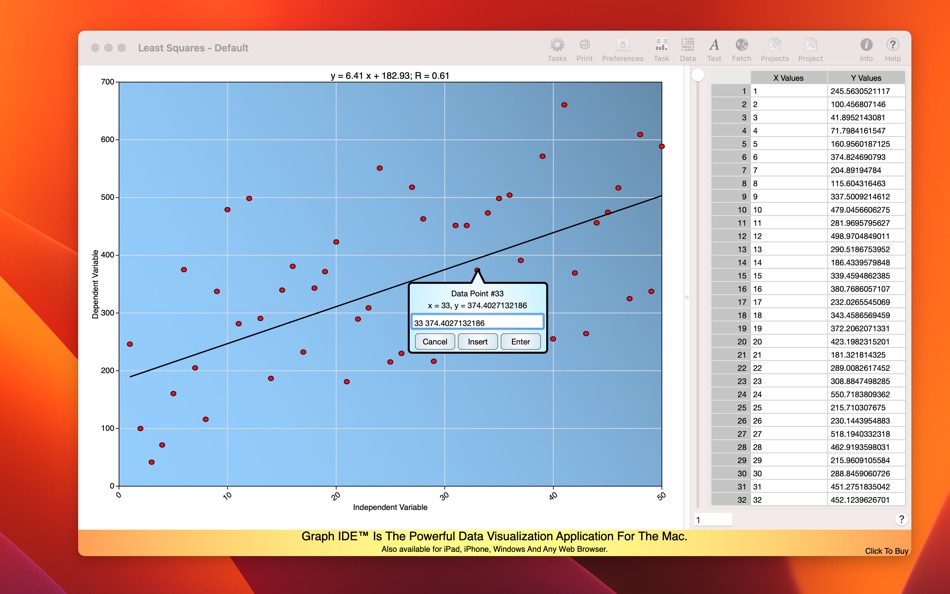Select Y value 550.7183809362

[866, 395]
